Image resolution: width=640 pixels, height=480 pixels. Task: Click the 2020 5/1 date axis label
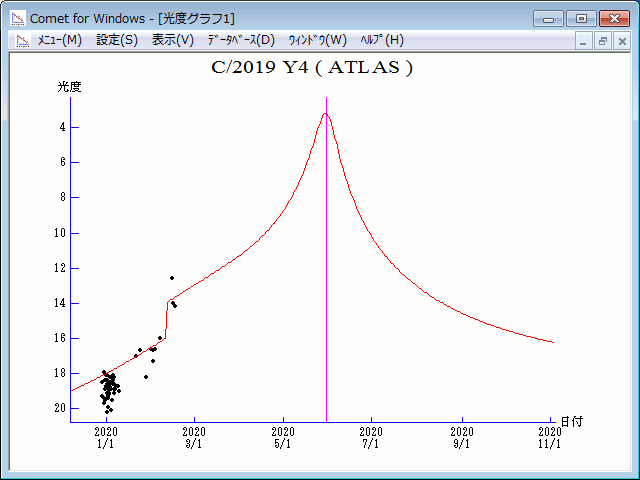283,438
